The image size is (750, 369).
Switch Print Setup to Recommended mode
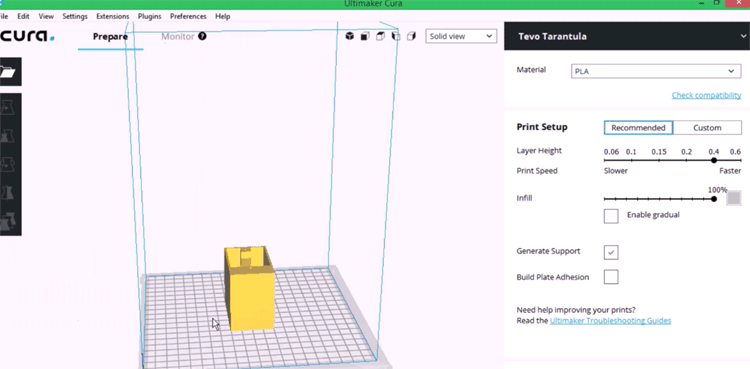638,128
